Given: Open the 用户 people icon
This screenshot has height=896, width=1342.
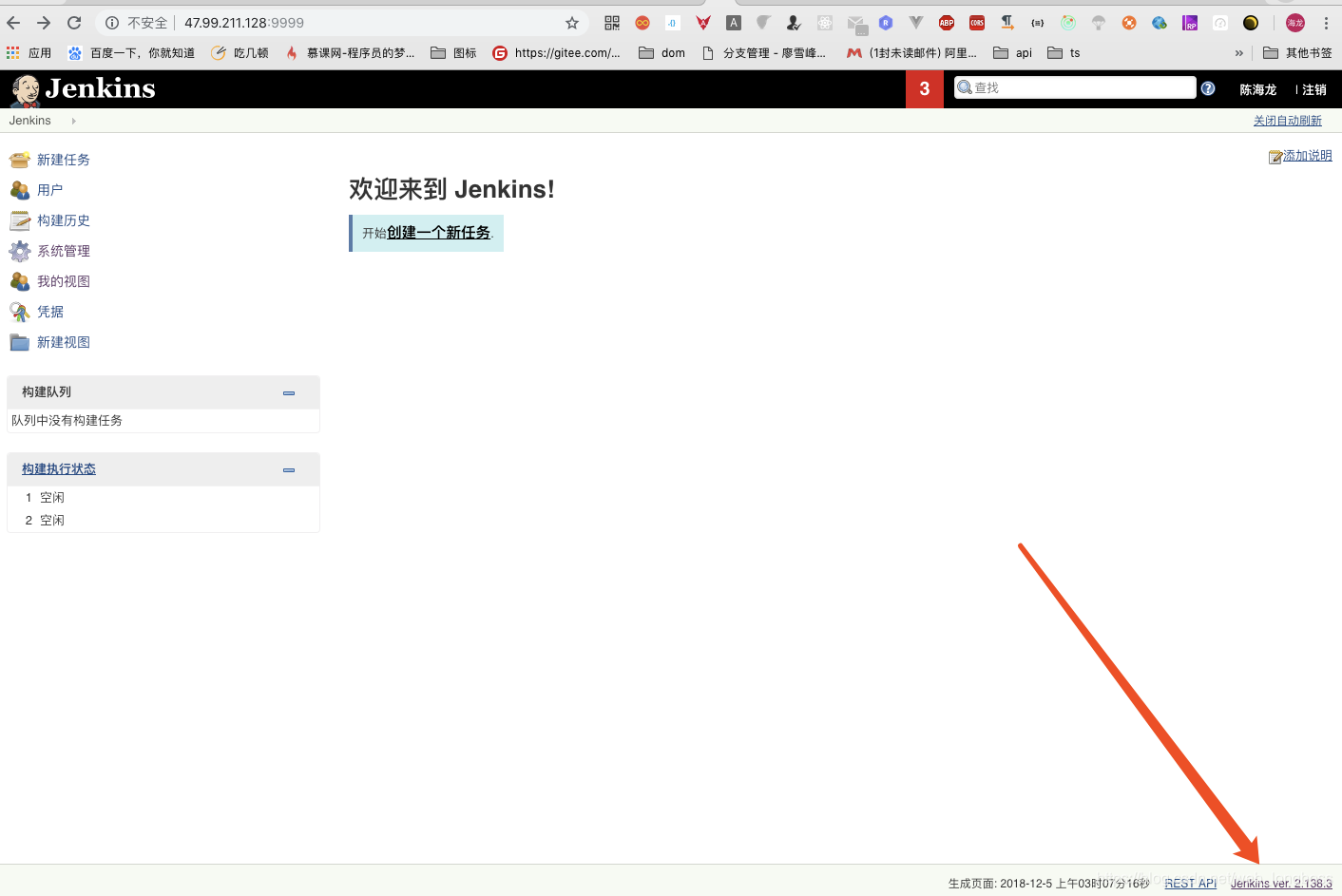Looking at the screenshot, I should pyautogui.click(x=20, y=190).
